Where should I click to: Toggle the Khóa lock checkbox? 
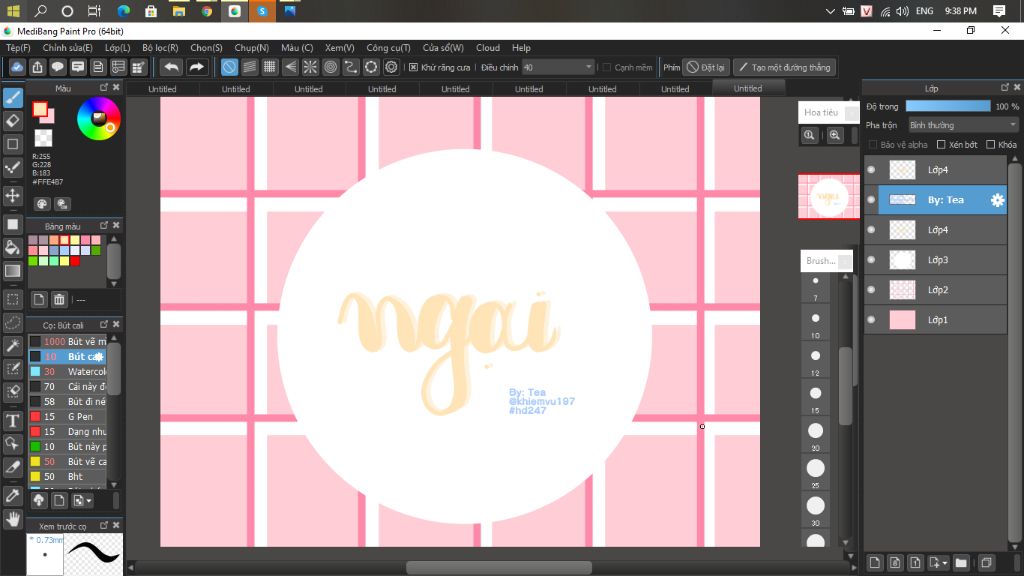[x=989, y=145]
